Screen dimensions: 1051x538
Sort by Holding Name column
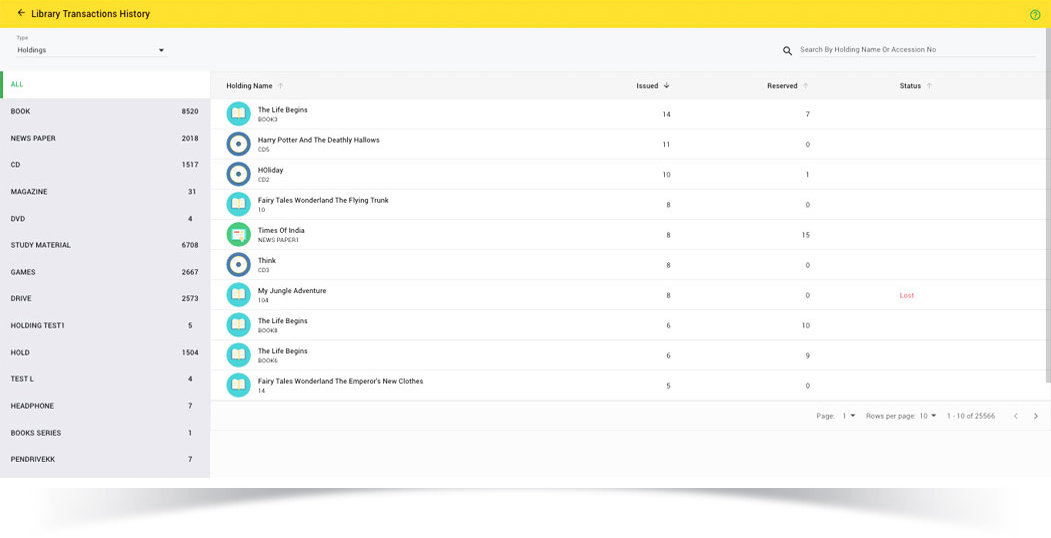[249, 86]
